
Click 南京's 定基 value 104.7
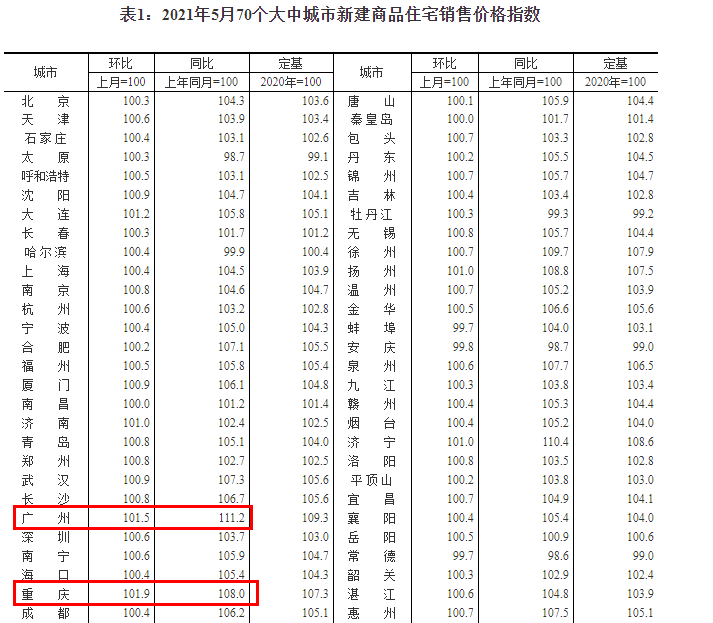[x=315, y=290]
